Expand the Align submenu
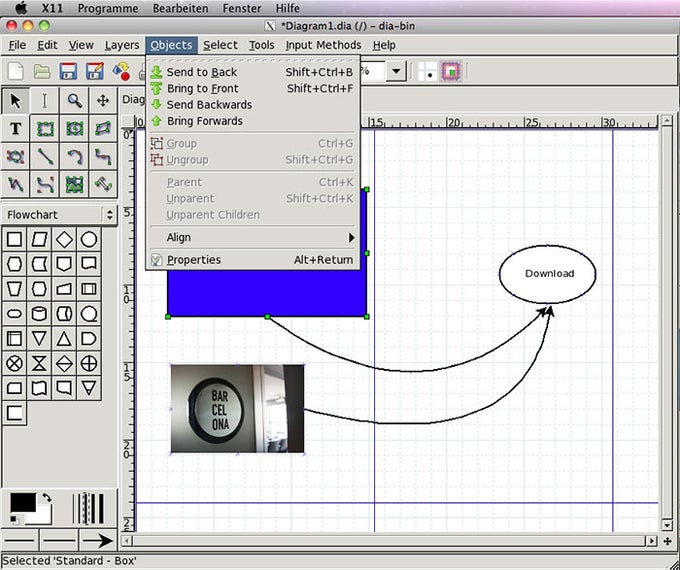The width and height of the screenshot is (680, 570). [x=252, y=238]
